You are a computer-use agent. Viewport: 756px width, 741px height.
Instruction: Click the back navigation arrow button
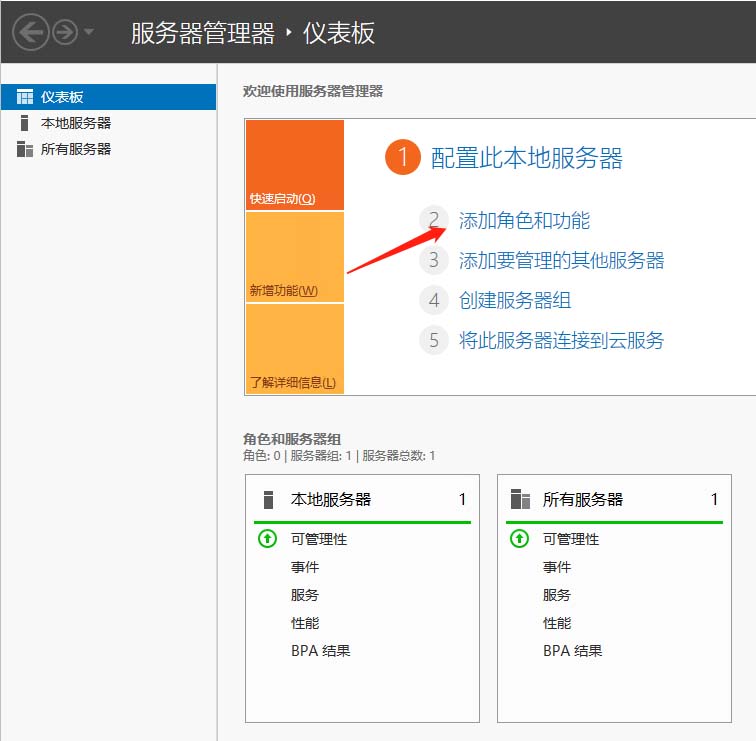coord(30,32)
